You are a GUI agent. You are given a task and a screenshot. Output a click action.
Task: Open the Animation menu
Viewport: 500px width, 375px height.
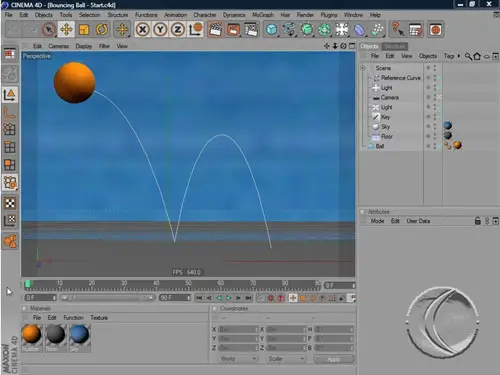point(176,15)
